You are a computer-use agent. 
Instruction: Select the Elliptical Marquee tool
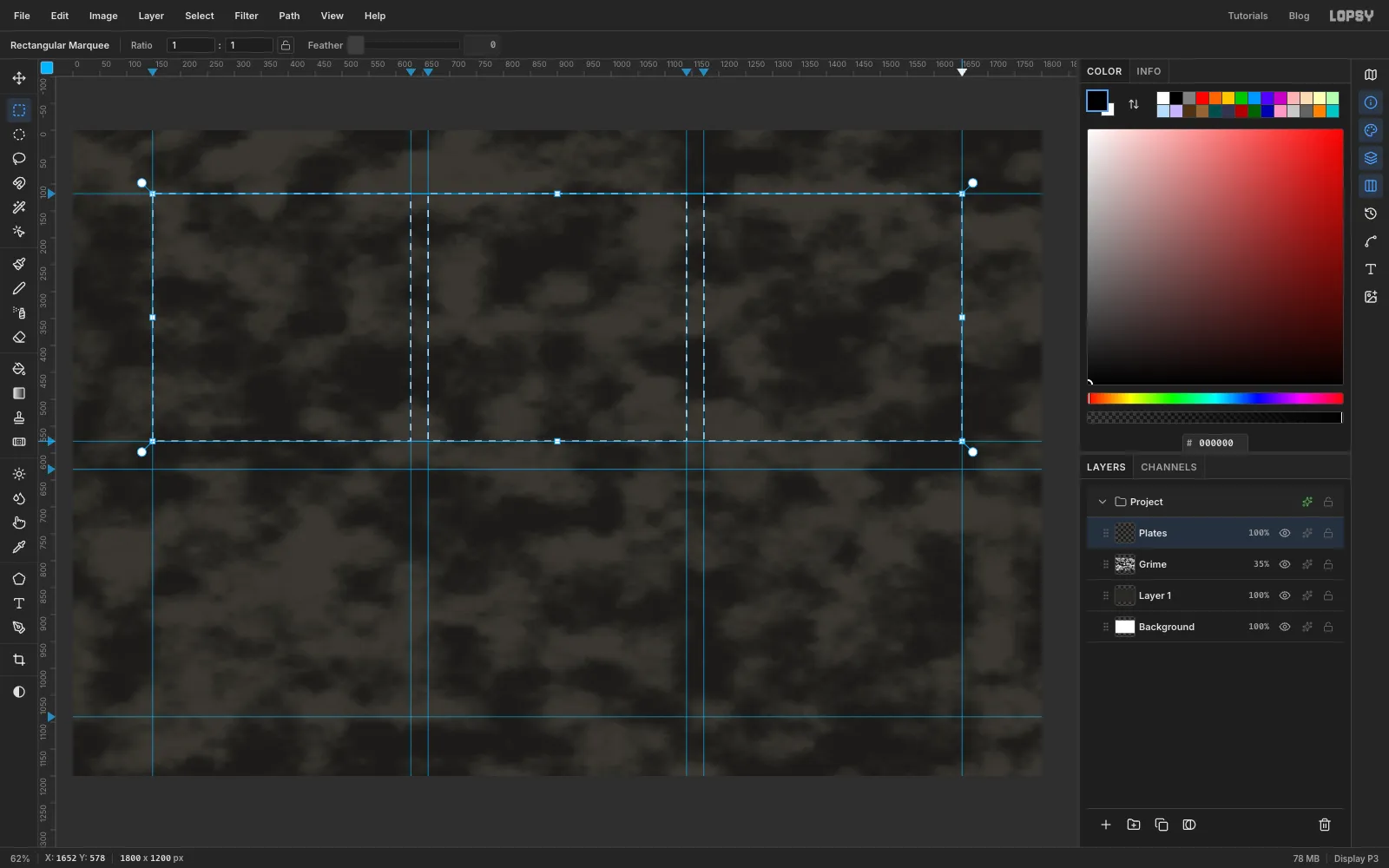click(x=19, y=135)
